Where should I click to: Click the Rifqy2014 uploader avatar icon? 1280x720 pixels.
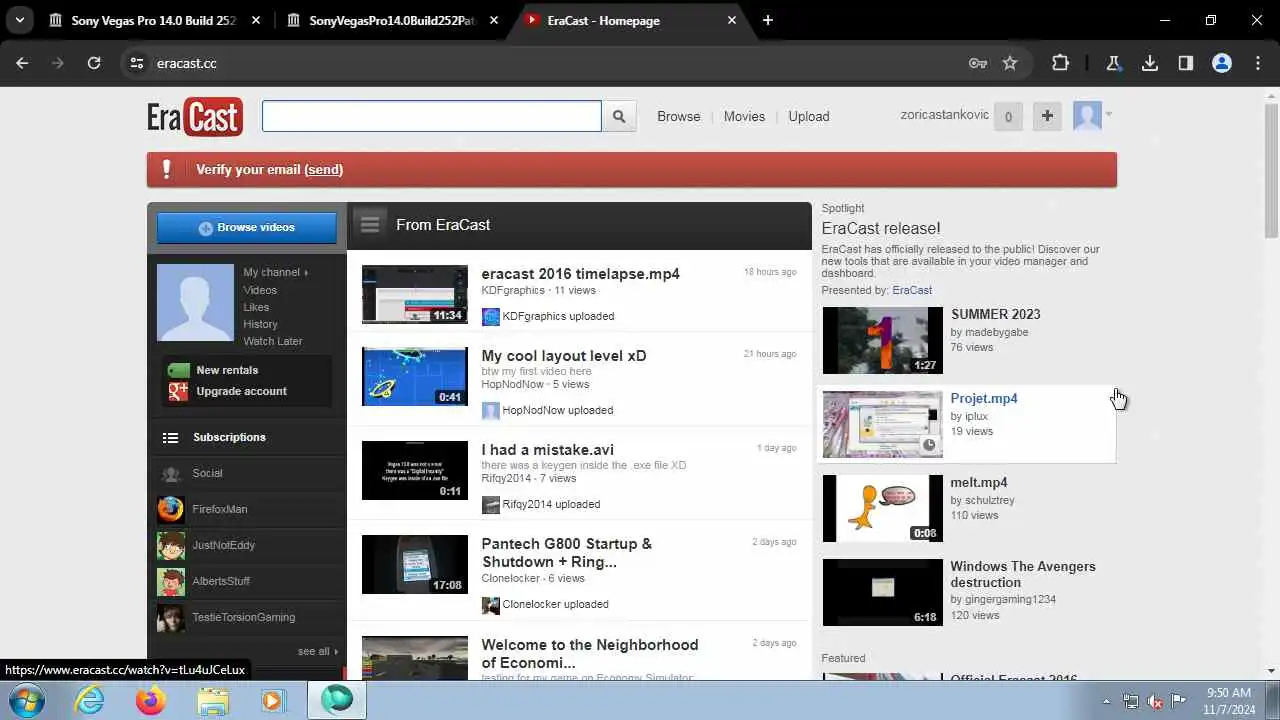click(x=491, y=504)
